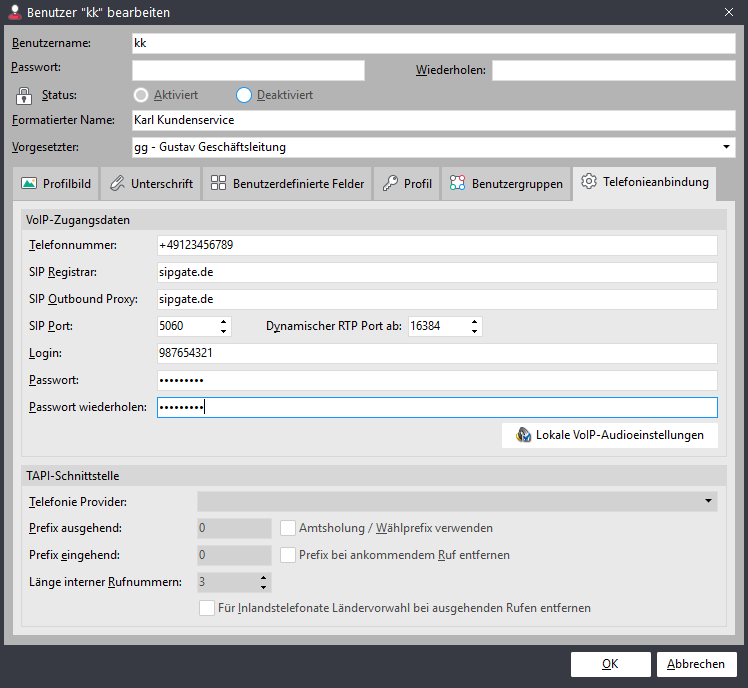This screenshot has height=688, width=748.
Task: Increase the SIP Port value
Action: point(224,322)
